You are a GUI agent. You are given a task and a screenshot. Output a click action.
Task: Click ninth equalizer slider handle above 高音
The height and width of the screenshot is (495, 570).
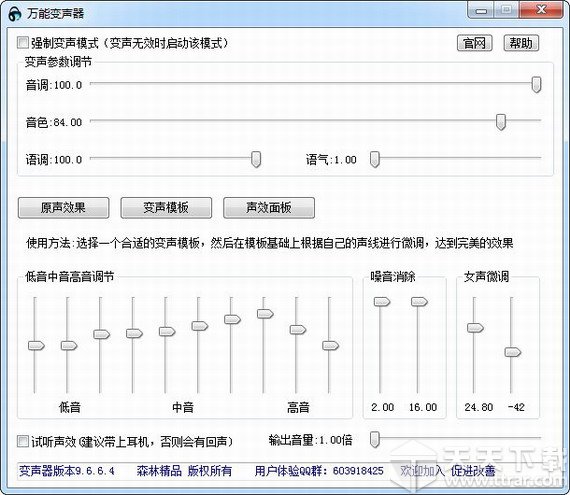[x=298, y=330]
